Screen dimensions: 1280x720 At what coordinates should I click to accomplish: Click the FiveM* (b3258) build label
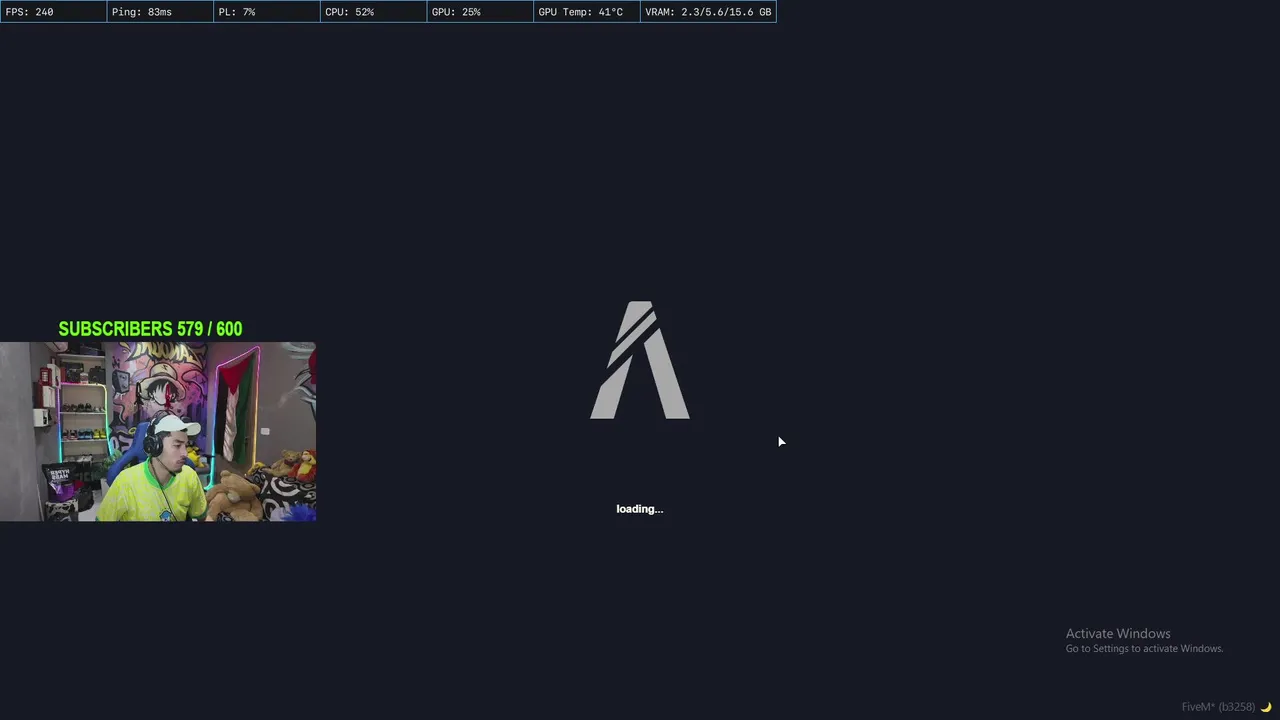pos(1218,707)
